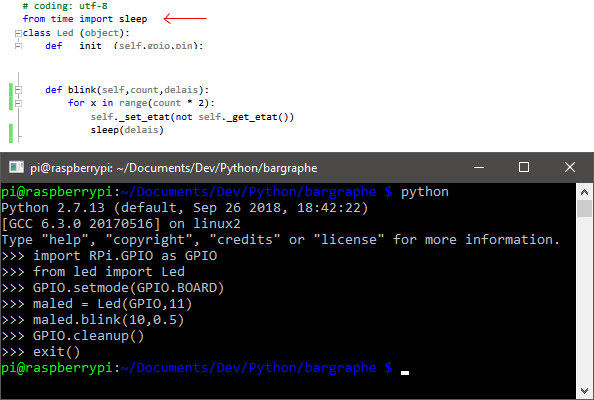The width and height of the screenshot is (594, 400).
Task: Click the terminal scrollbar down arrow
Action: click(x=585, y=391)
